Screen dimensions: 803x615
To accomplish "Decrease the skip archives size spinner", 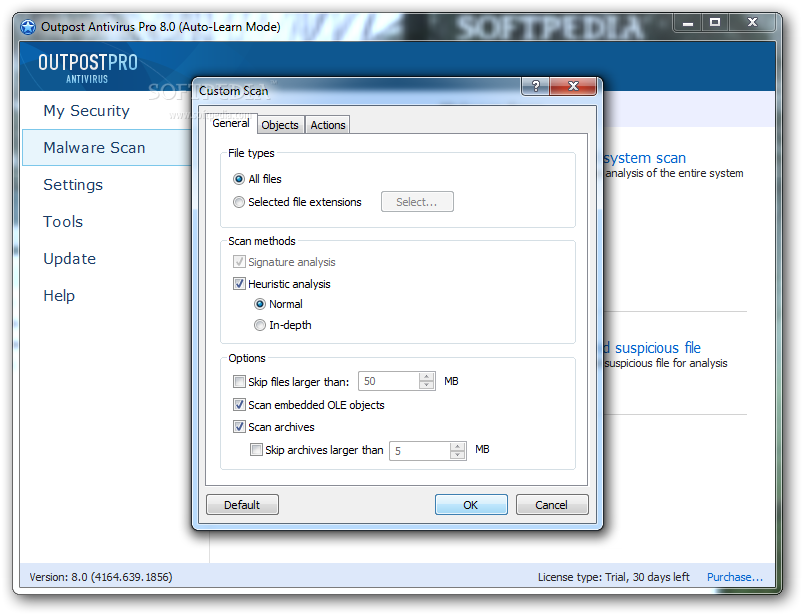I will 457,455.
